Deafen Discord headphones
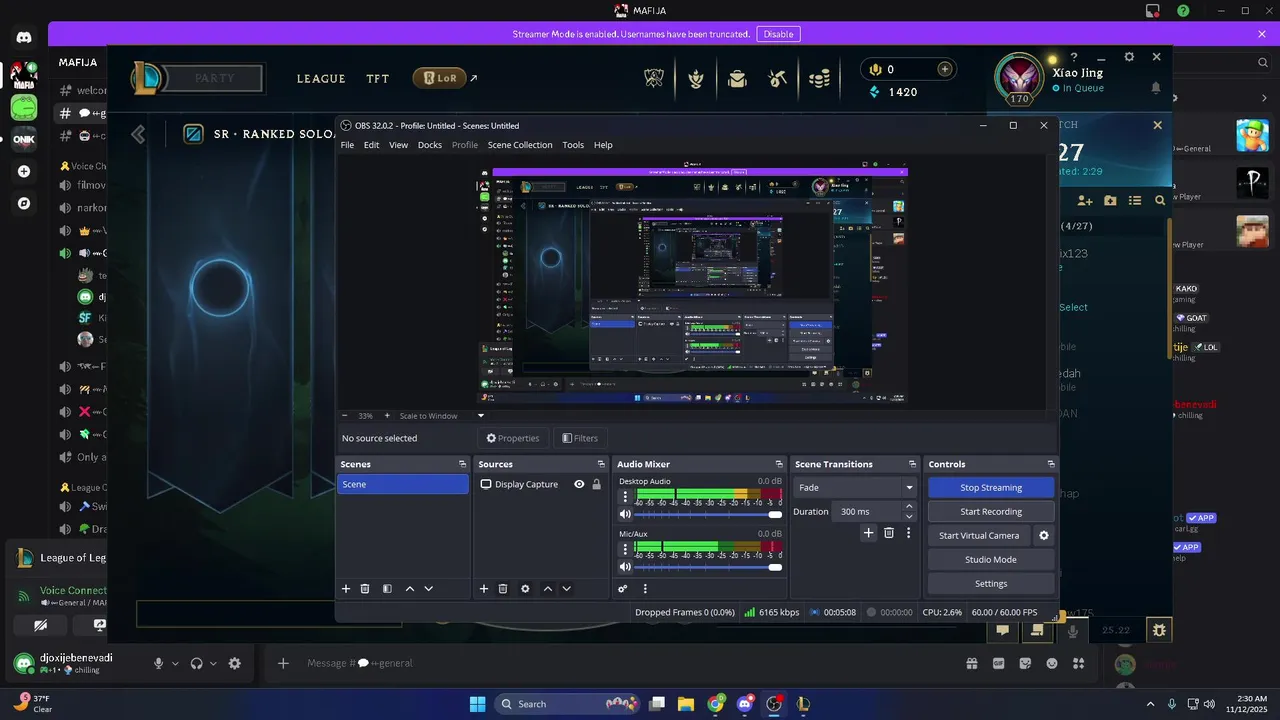 tap(197, 663)
